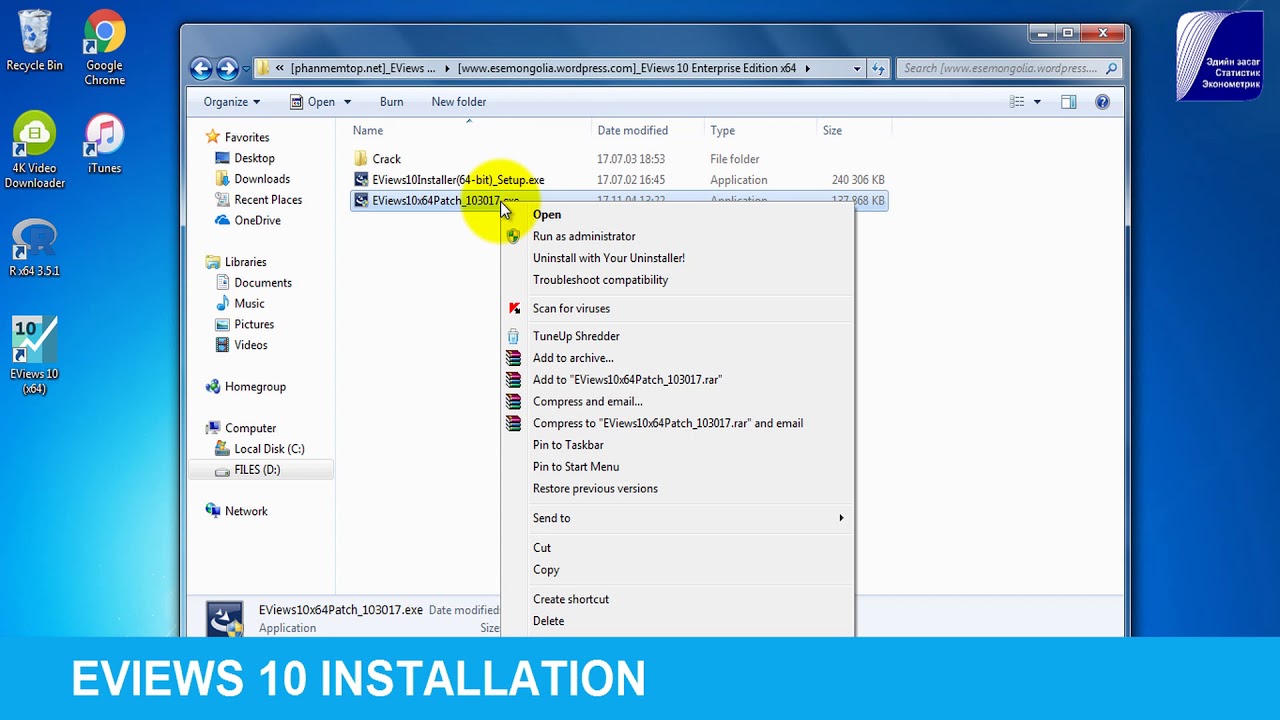Click the Burn toolbar button
Screen dimensions: 1280x720
392,102
